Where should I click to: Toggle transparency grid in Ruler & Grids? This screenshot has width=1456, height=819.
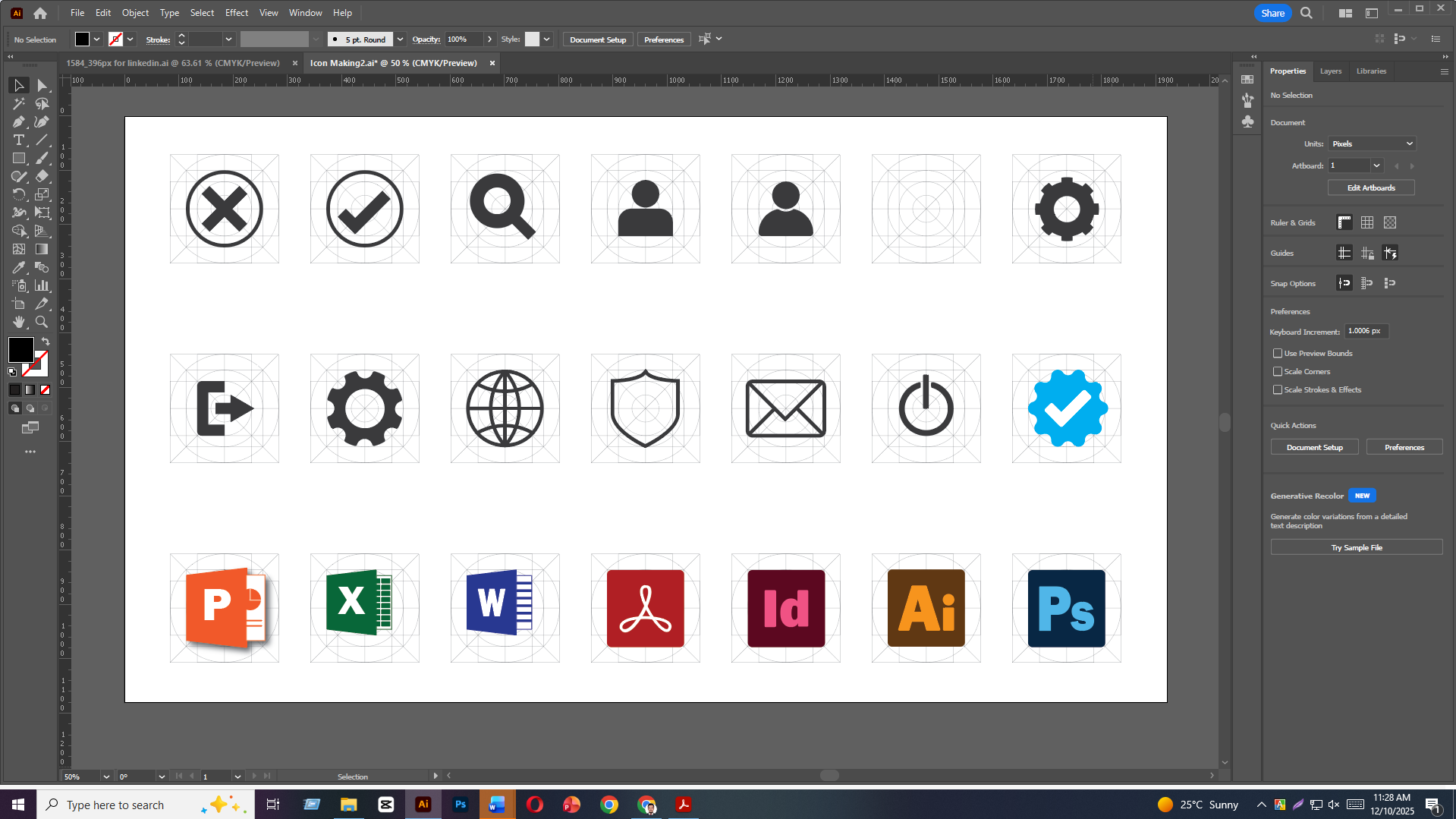tap(1389, 222)
